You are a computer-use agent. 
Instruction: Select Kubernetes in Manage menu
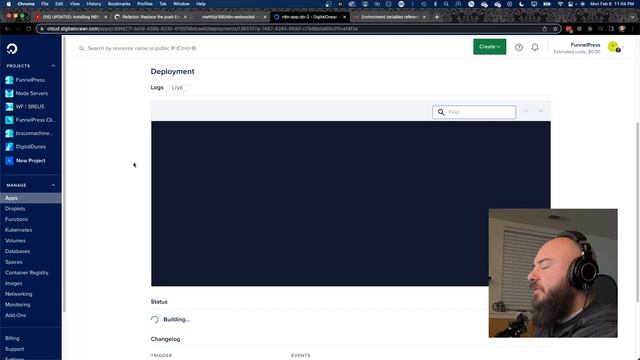(18, 230)
